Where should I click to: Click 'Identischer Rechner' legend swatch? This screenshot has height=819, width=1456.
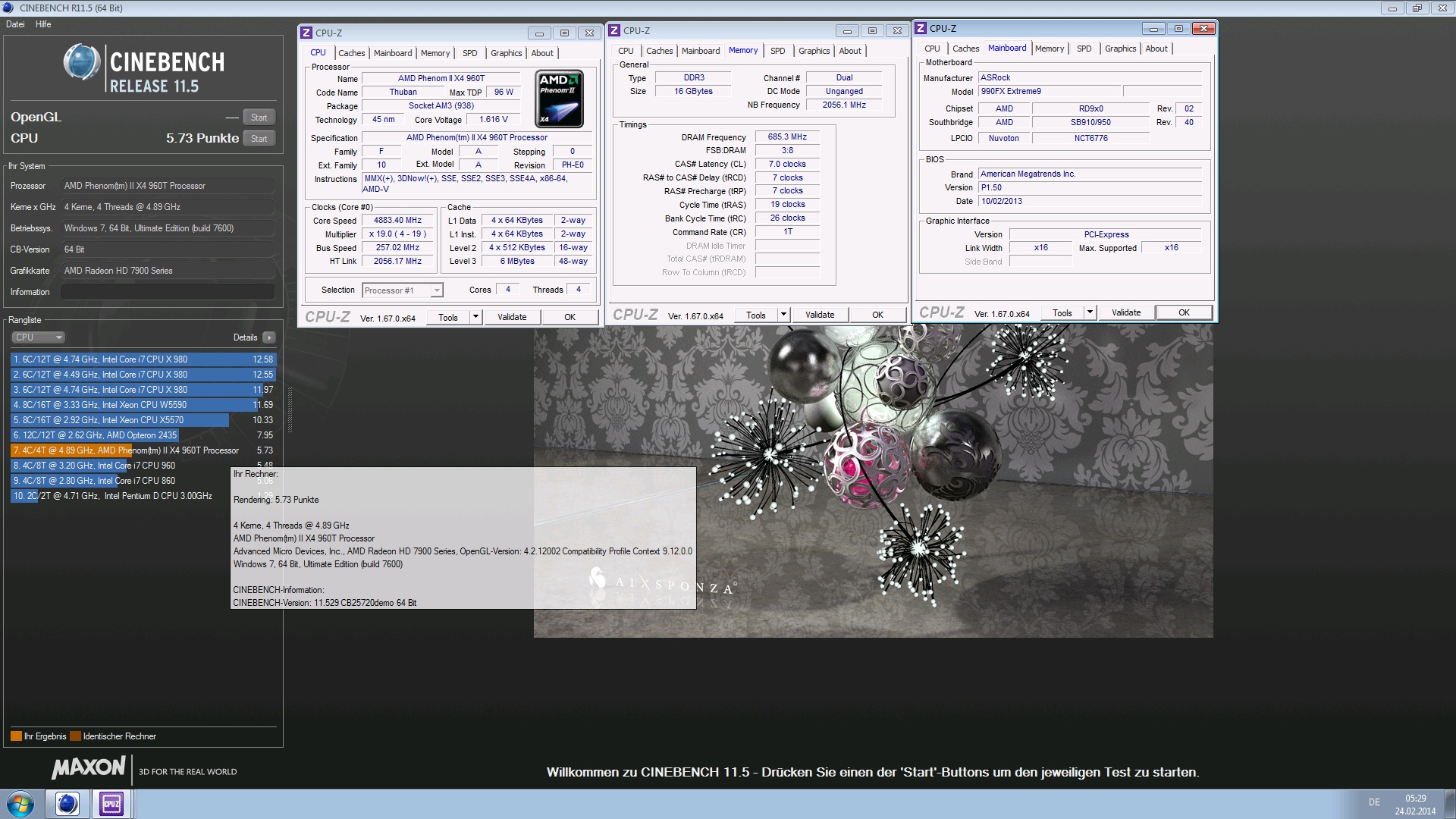tap(75, 736)
